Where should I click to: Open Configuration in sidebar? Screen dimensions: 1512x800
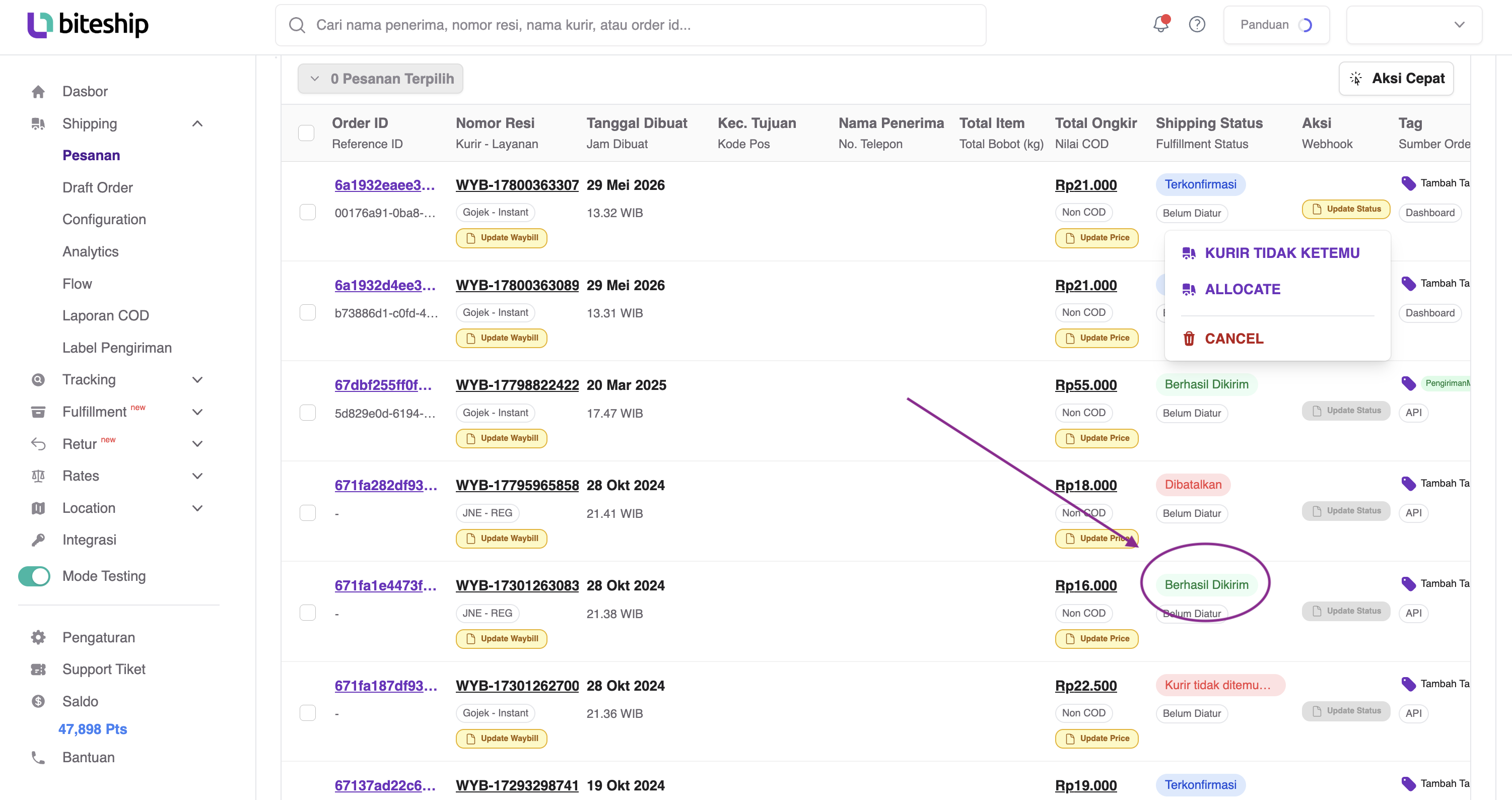pos(104,220)
